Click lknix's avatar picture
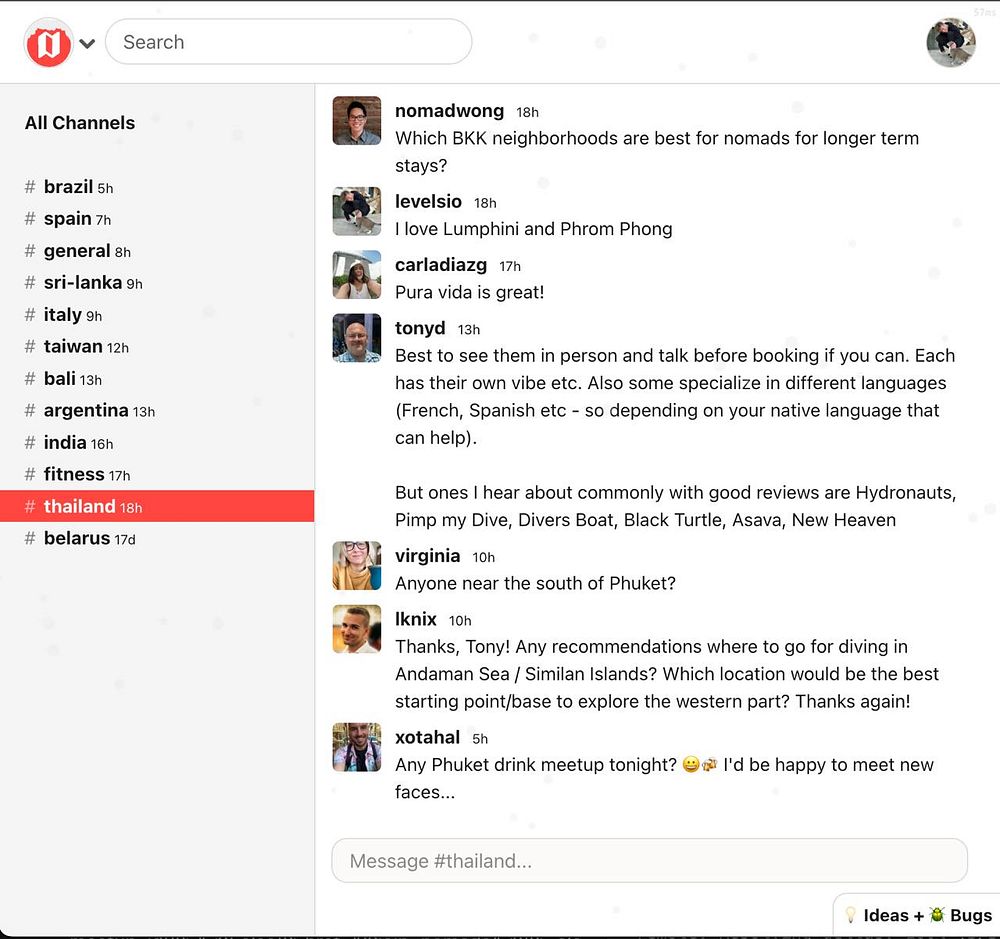The image size is (1000, 939). [x=357, y=628]
